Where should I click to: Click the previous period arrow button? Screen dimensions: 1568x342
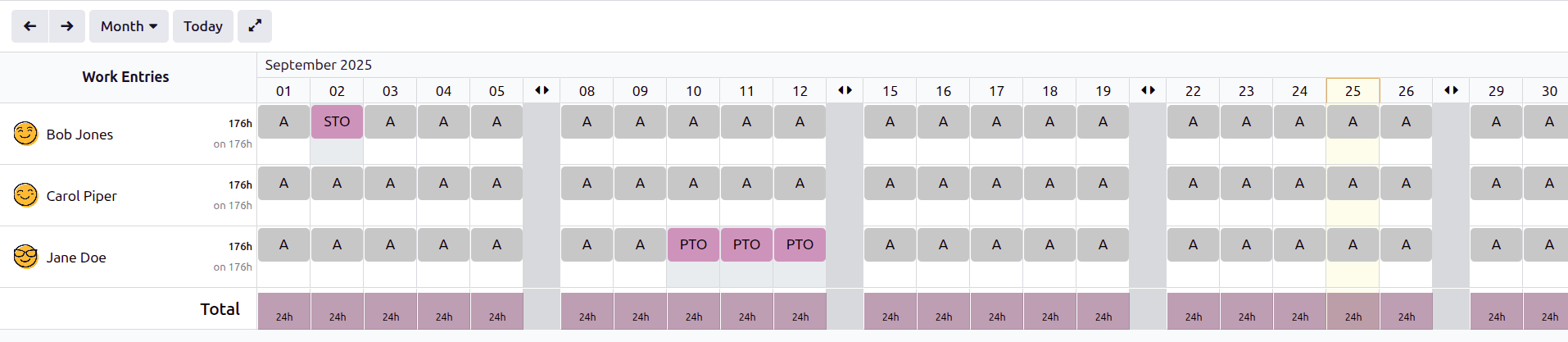(x=30, y=26)
